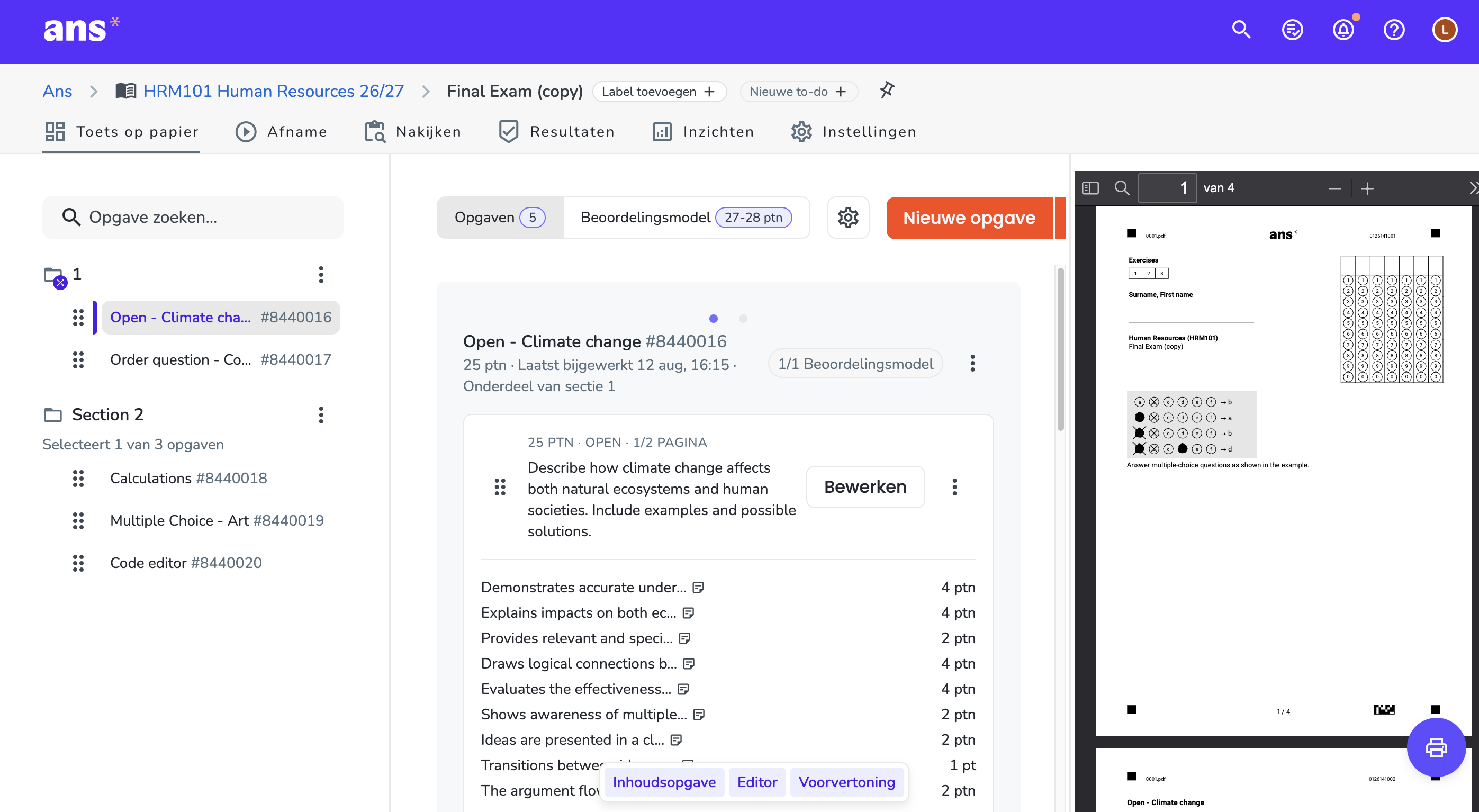Click the ans logo
The image size is (1479, 812).
[81, 30]
